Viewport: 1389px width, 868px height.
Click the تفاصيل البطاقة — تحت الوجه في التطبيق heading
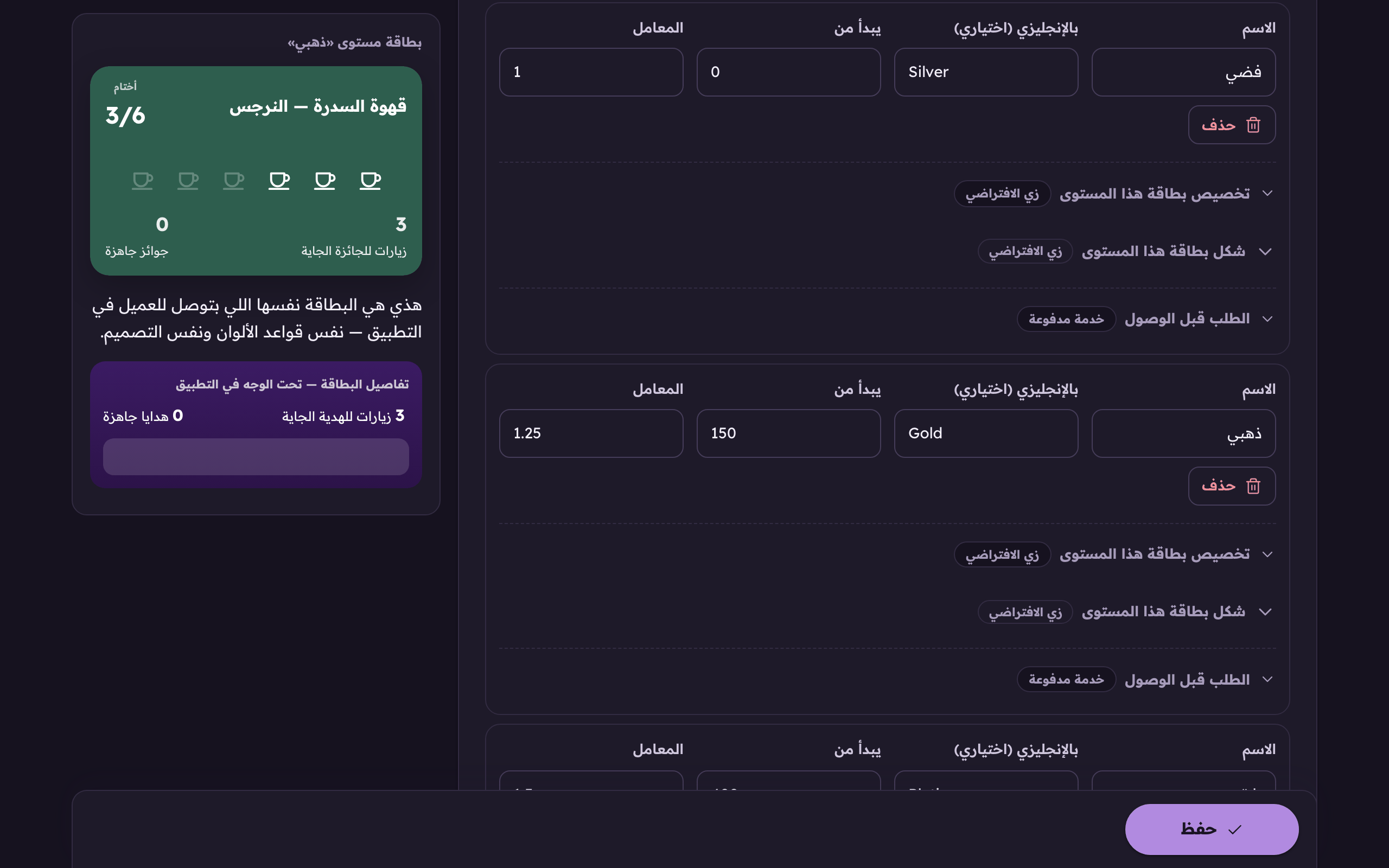pyautogui.click(x=292, y=384)
